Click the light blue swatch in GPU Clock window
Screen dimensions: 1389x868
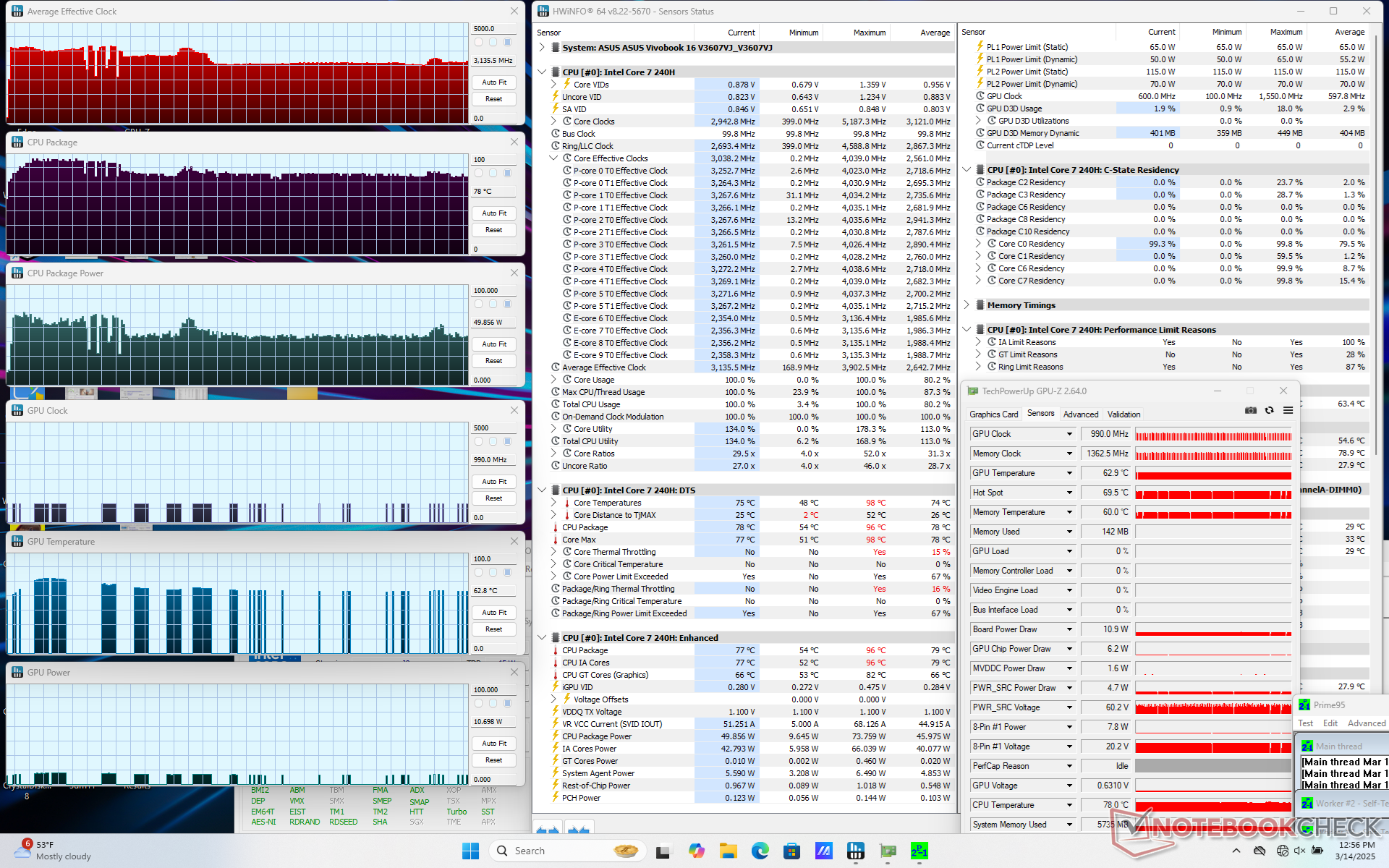493,441
